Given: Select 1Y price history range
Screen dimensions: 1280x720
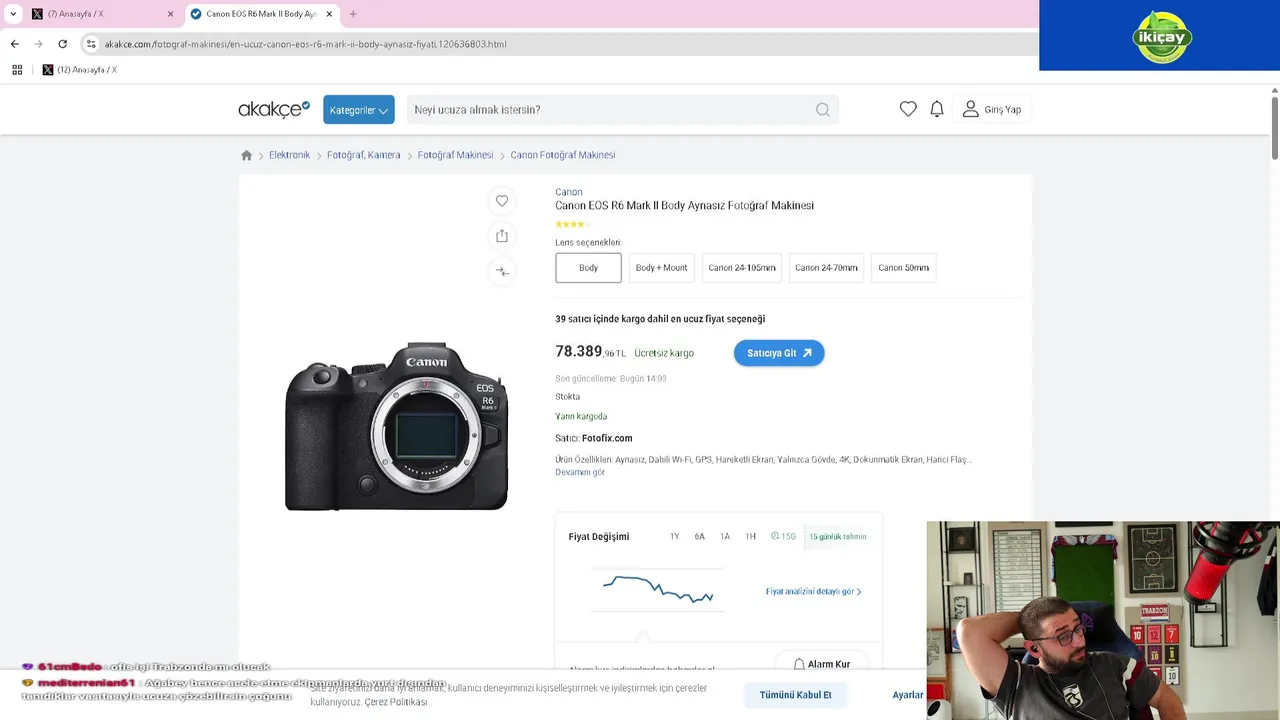Looking at the screenshot, I should coord(674,537).
